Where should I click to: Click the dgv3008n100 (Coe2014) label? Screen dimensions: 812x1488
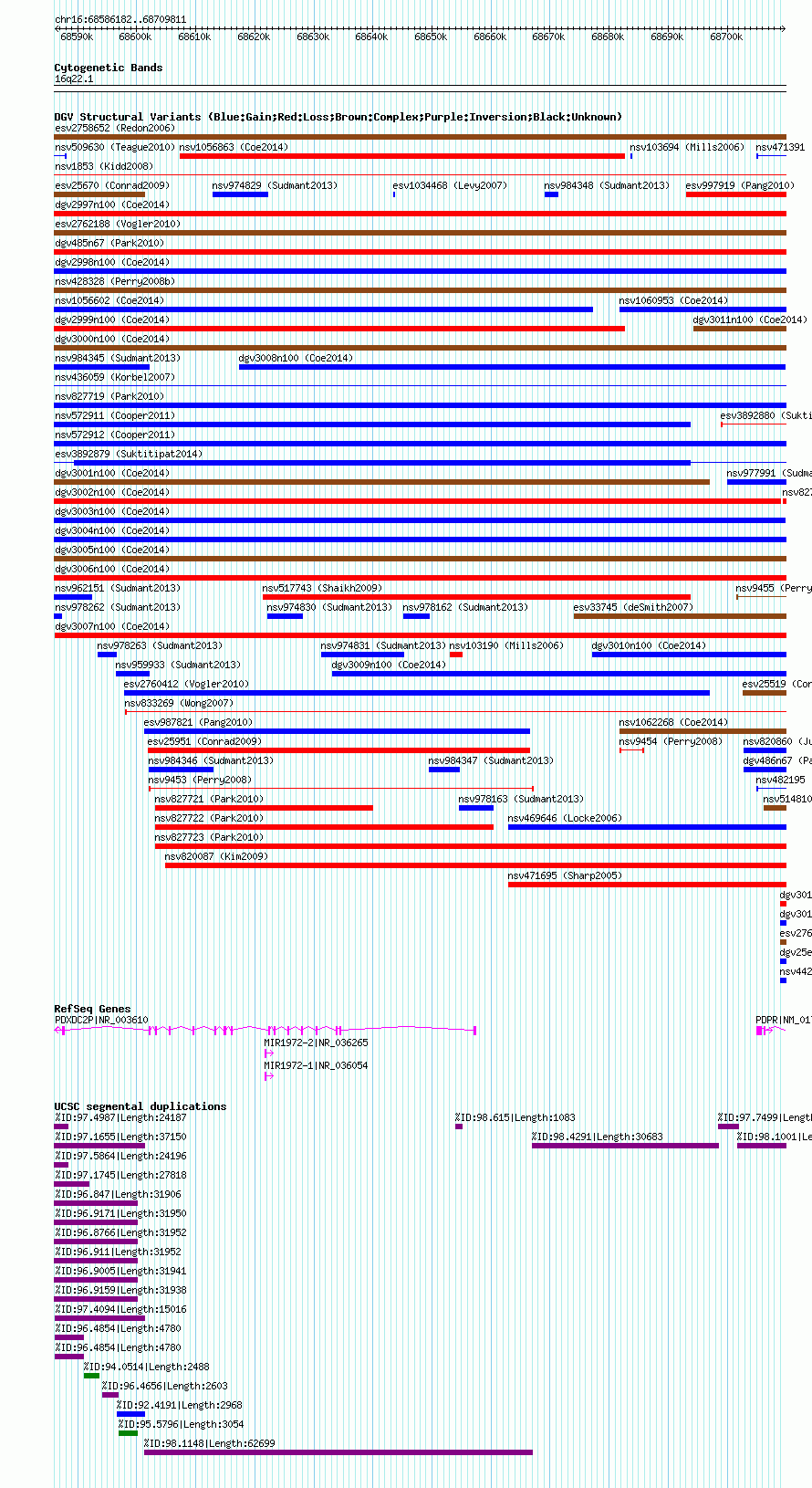tap(296, 358)
